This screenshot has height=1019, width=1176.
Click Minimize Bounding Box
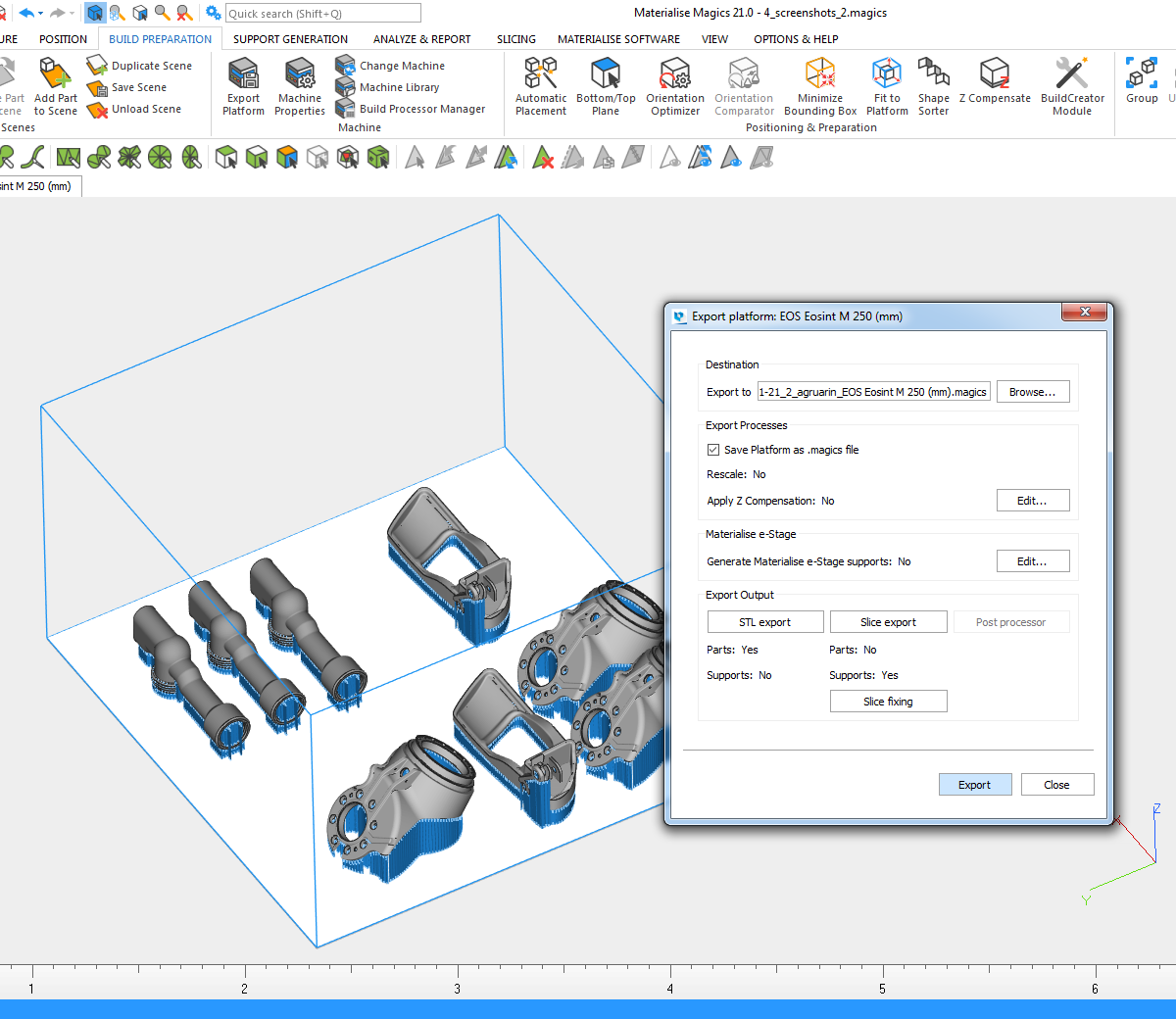coord(820,87)
